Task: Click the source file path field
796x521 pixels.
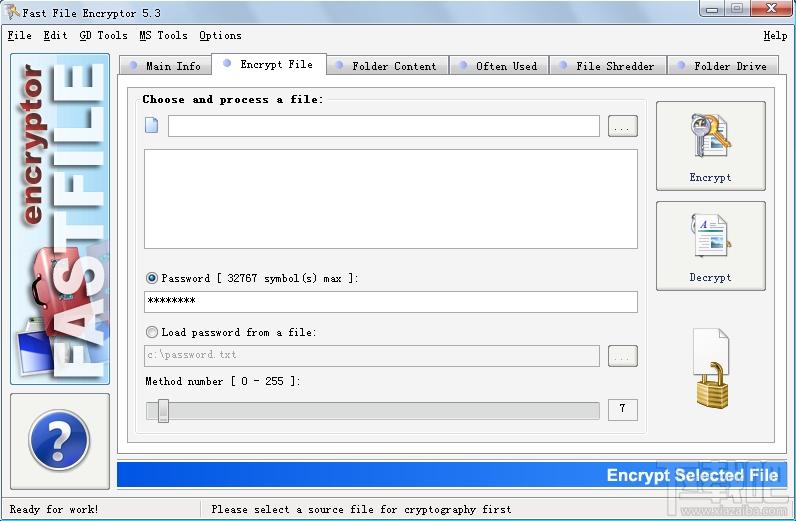Action: (383, 126)
